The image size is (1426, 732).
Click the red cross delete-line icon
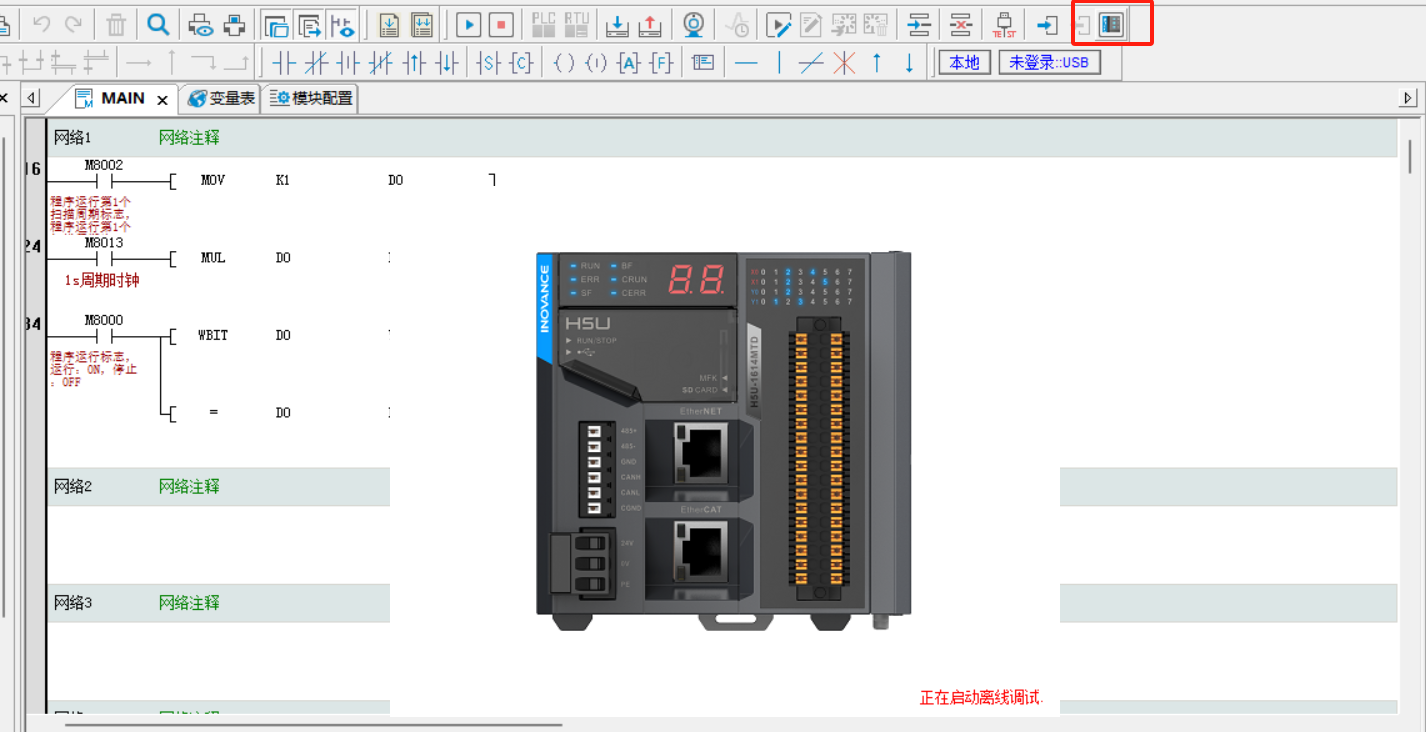click(x=844, y=63)
